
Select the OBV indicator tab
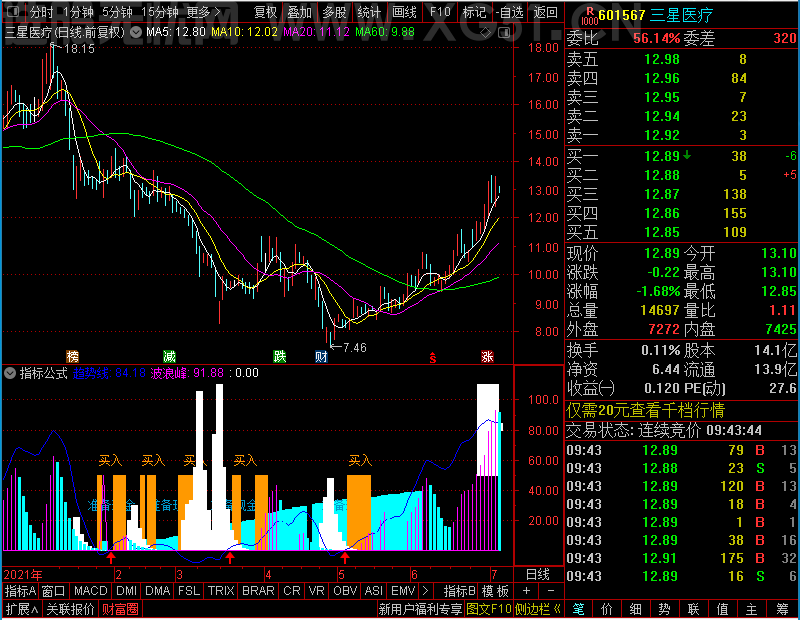[x=345, y=591]
